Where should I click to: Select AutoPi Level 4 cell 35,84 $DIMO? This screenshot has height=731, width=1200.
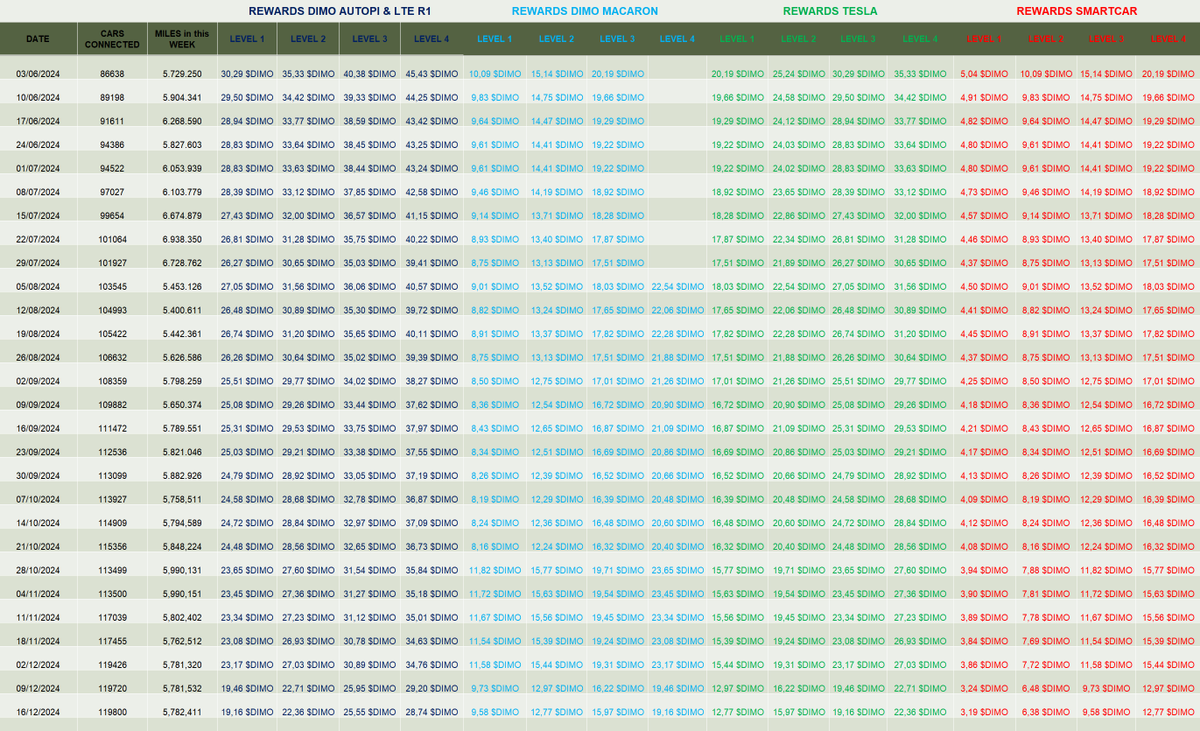pos(431,570)
